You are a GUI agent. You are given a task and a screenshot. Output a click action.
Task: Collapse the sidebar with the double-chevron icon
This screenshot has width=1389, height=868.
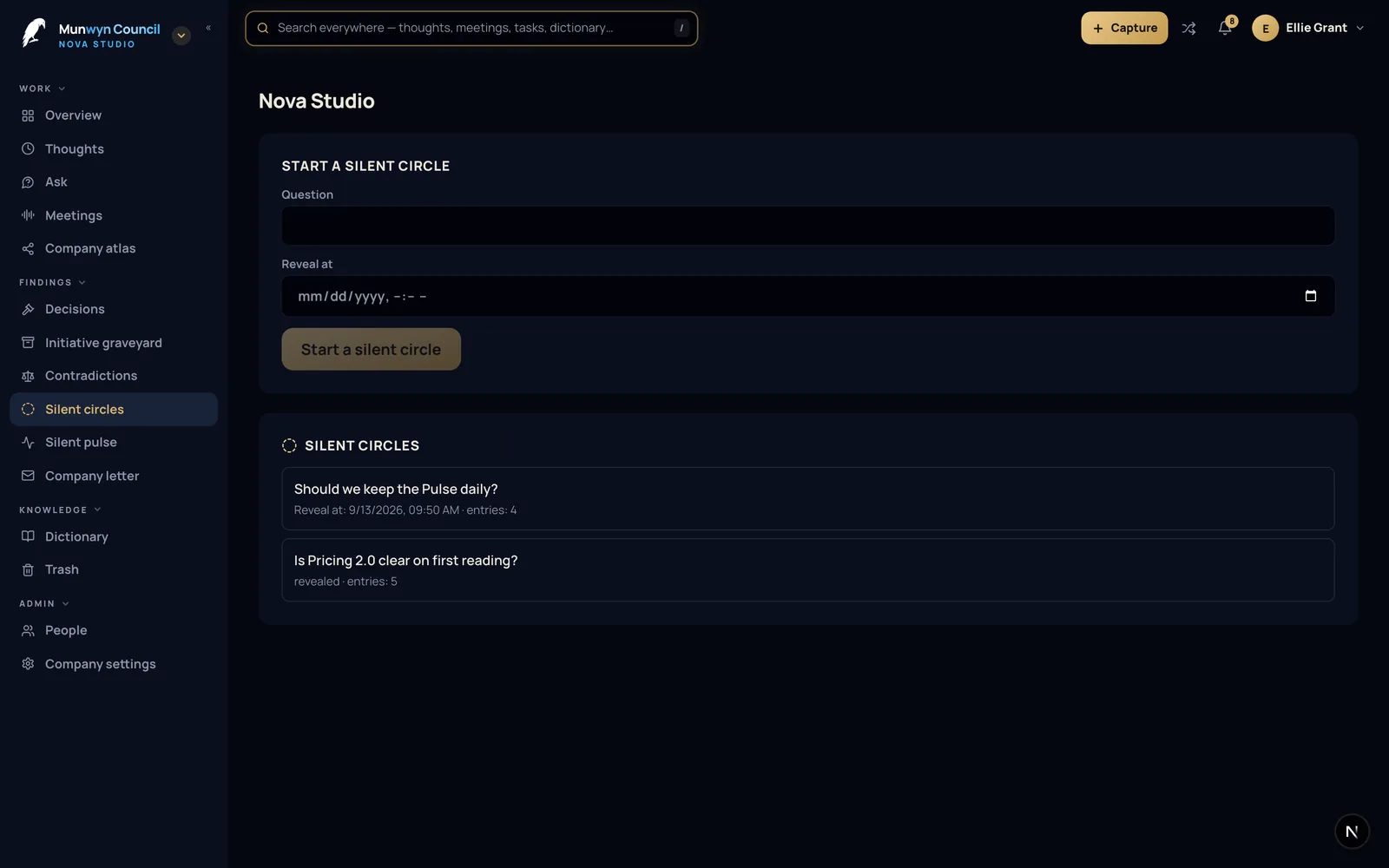208,29
